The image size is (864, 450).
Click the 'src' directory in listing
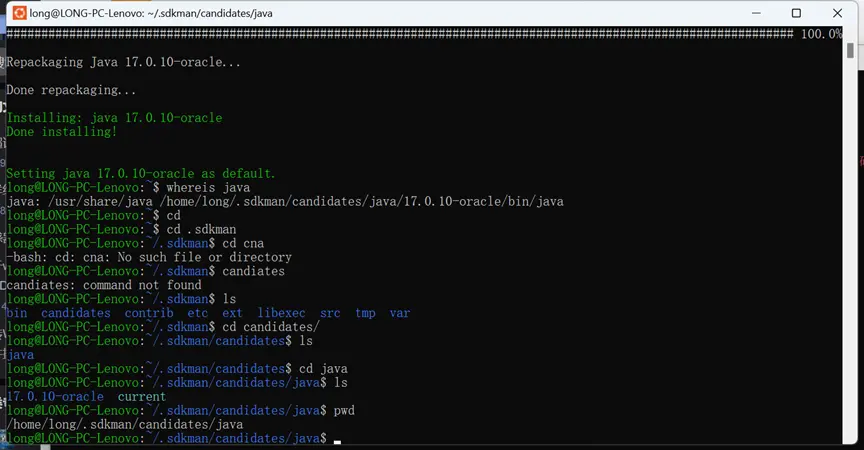pos(330,313)
